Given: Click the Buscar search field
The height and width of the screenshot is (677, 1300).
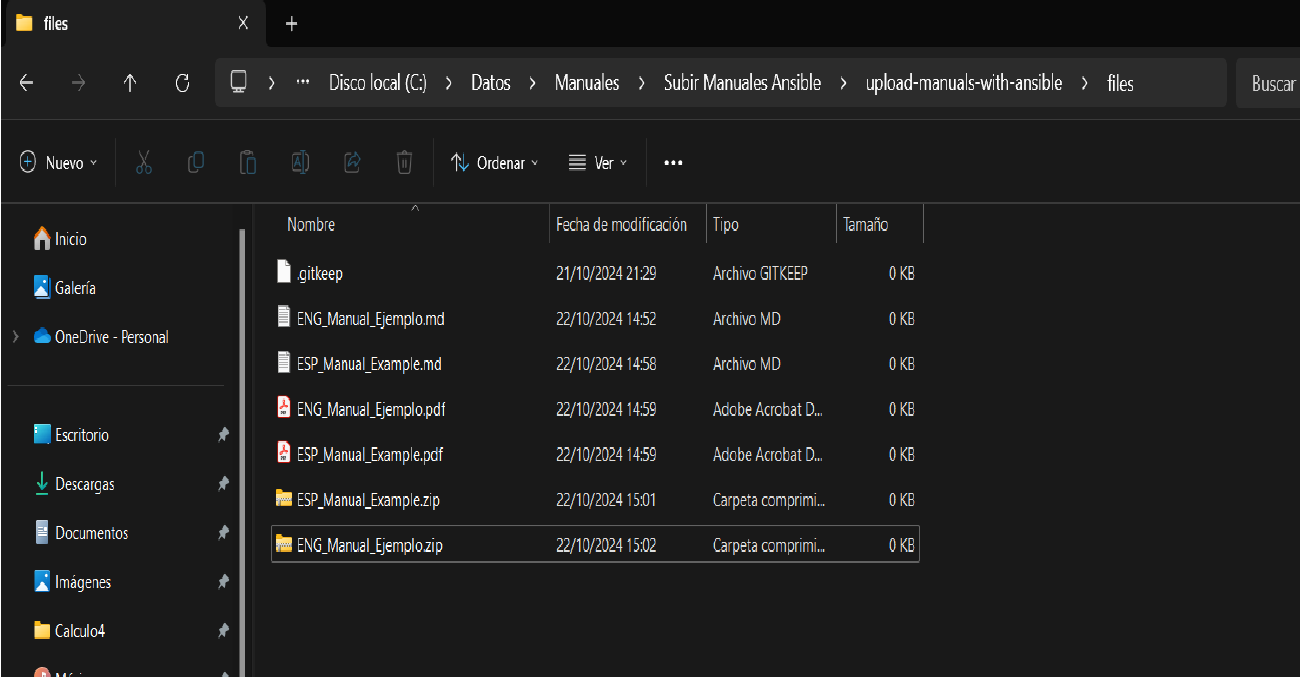Looking at the screenshot, I should tap(1271, 84).
